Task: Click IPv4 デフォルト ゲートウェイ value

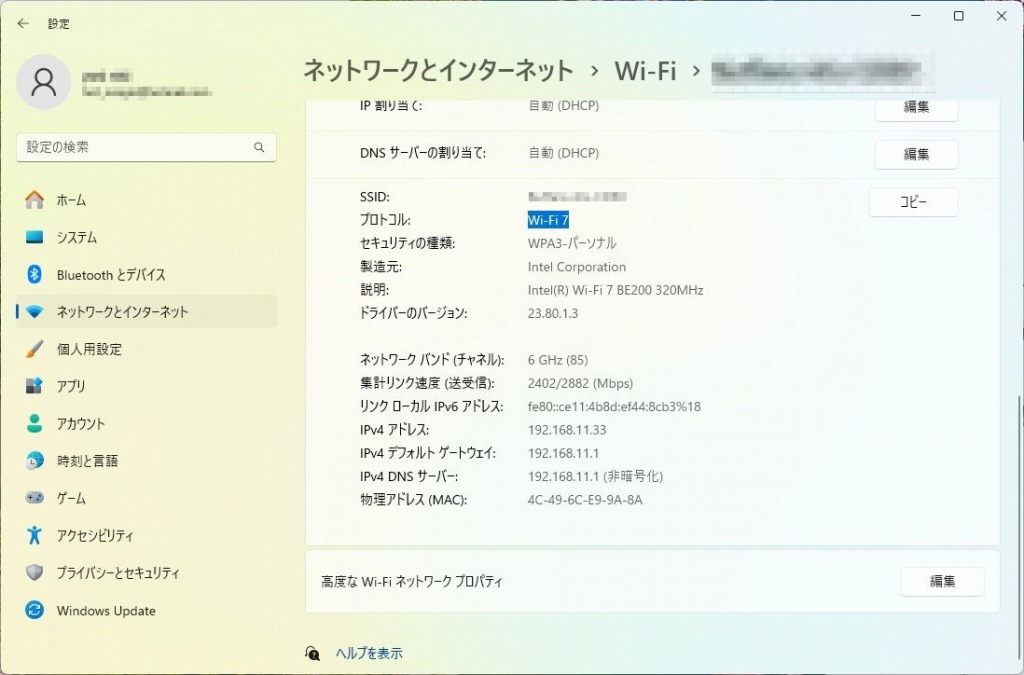Action: [x=564, y=454]
